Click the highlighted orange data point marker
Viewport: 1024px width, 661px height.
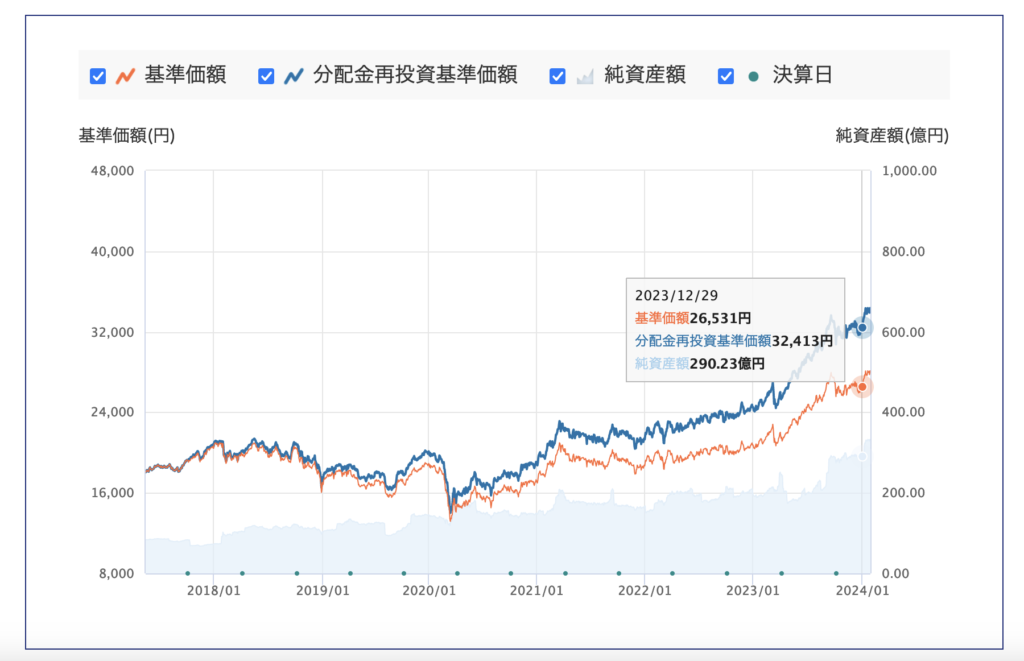[x=862, y=387]
